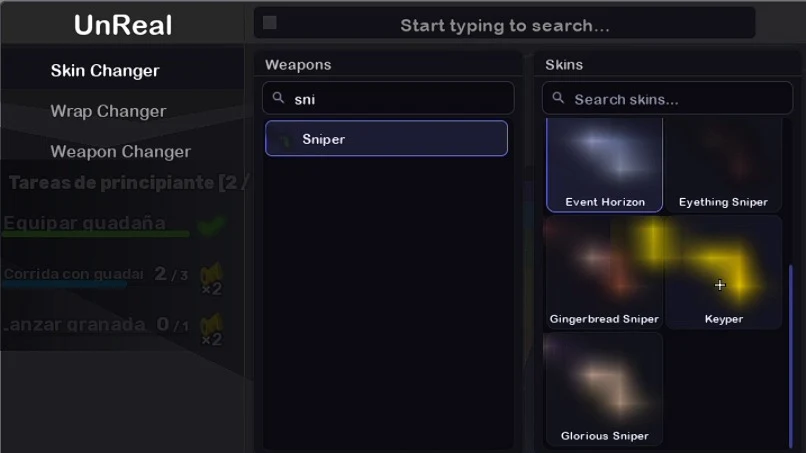
Task: Choose the Gingerbread Sniper skin
Action: (x=604, y=272)
